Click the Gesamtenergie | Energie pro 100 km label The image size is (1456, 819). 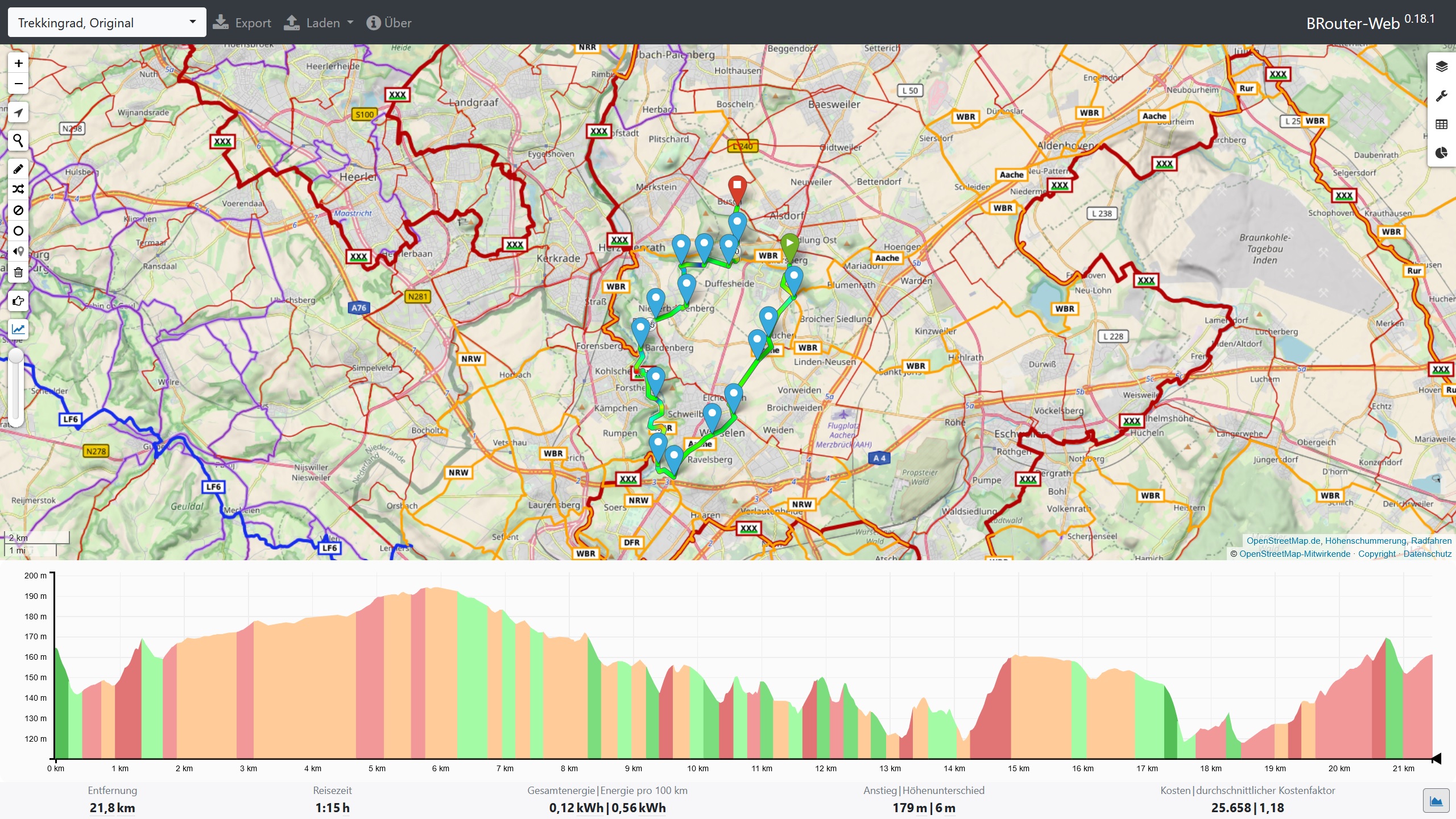click(607, 791)
